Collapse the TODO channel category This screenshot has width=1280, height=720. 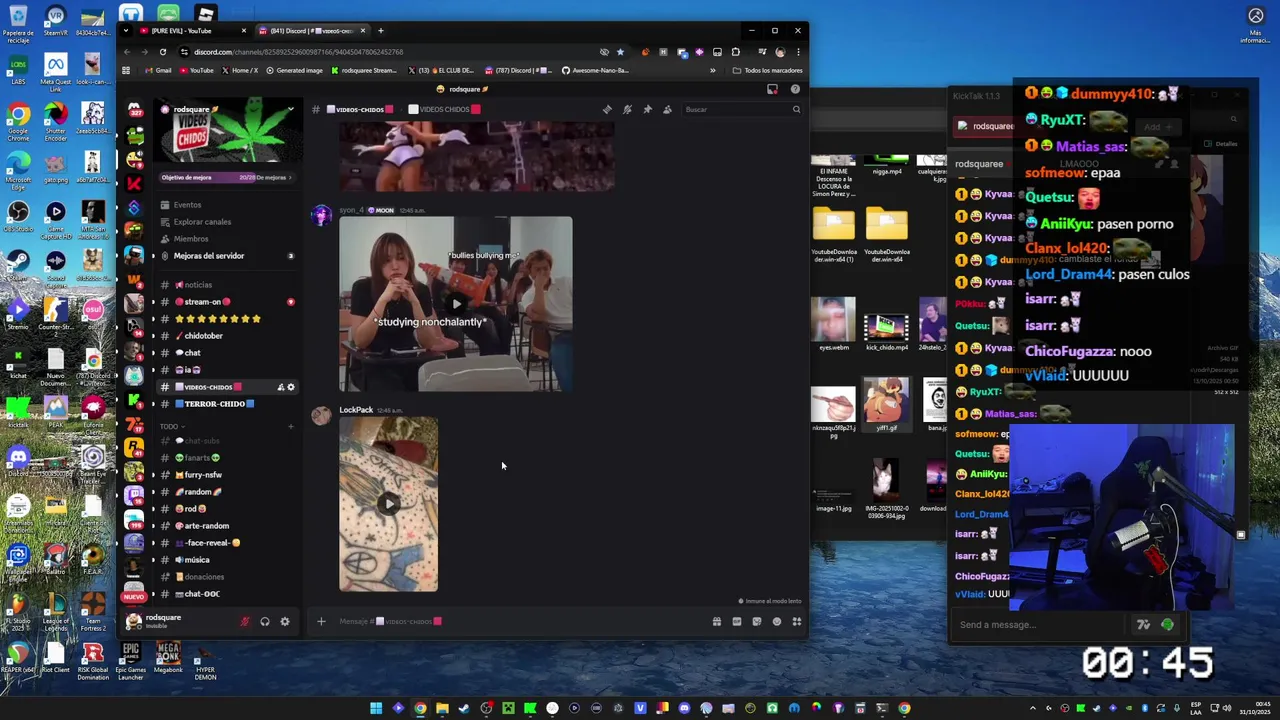click(172, 427)
